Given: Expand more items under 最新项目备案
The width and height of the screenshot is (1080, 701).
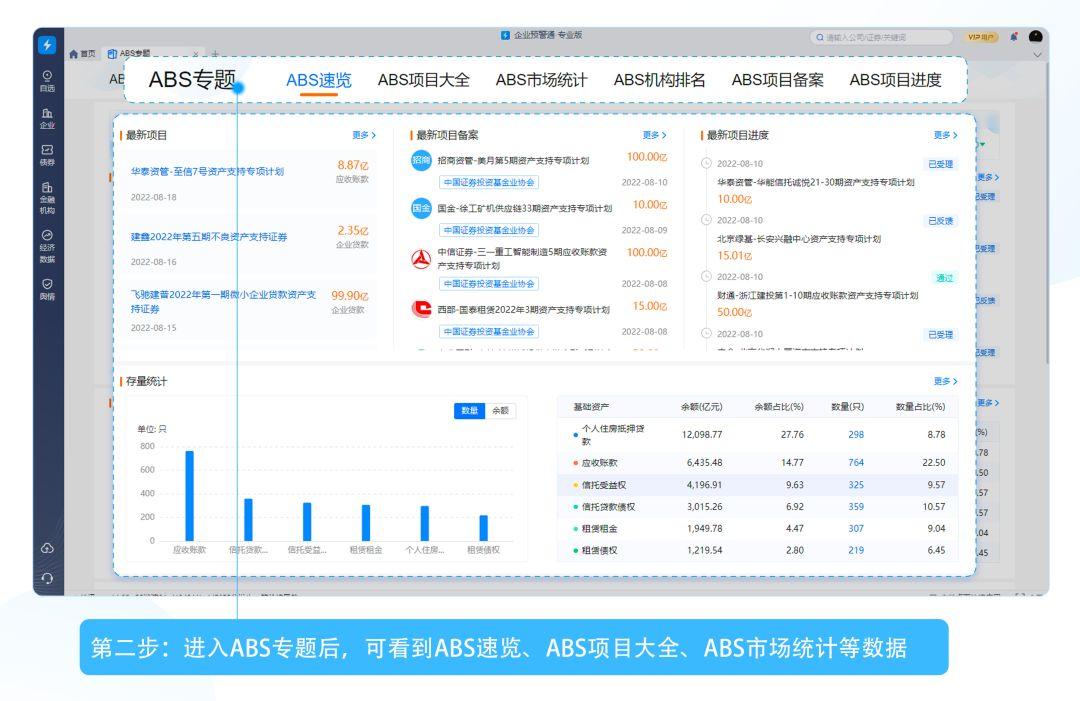Looking at the screenshot, I should coord(651,133).
